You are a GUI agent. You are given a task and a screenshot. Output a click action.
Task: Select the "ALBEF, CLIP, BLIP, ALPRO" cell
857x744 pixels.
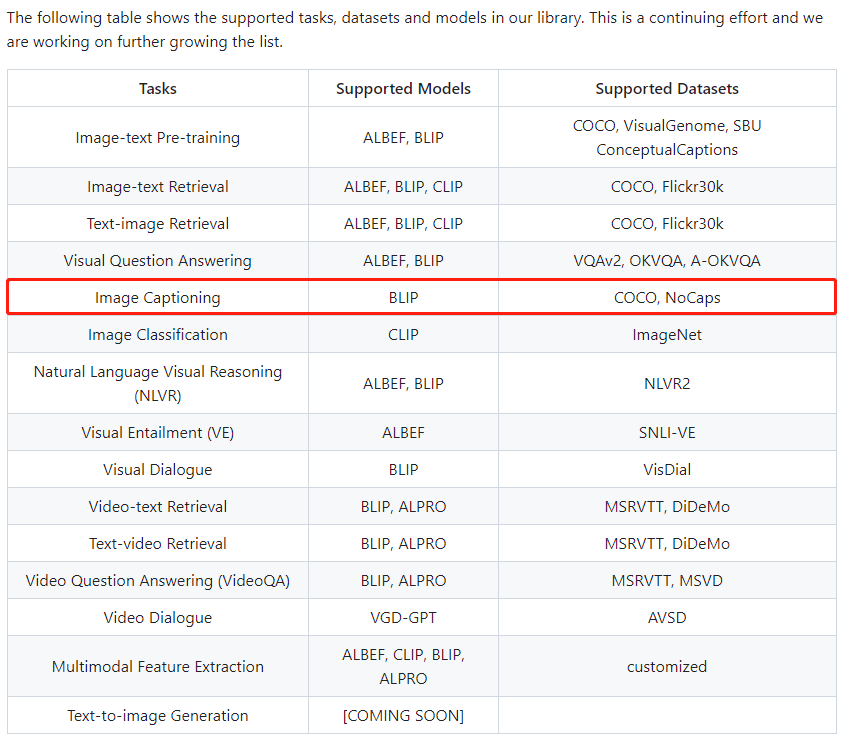pos(403,666)
